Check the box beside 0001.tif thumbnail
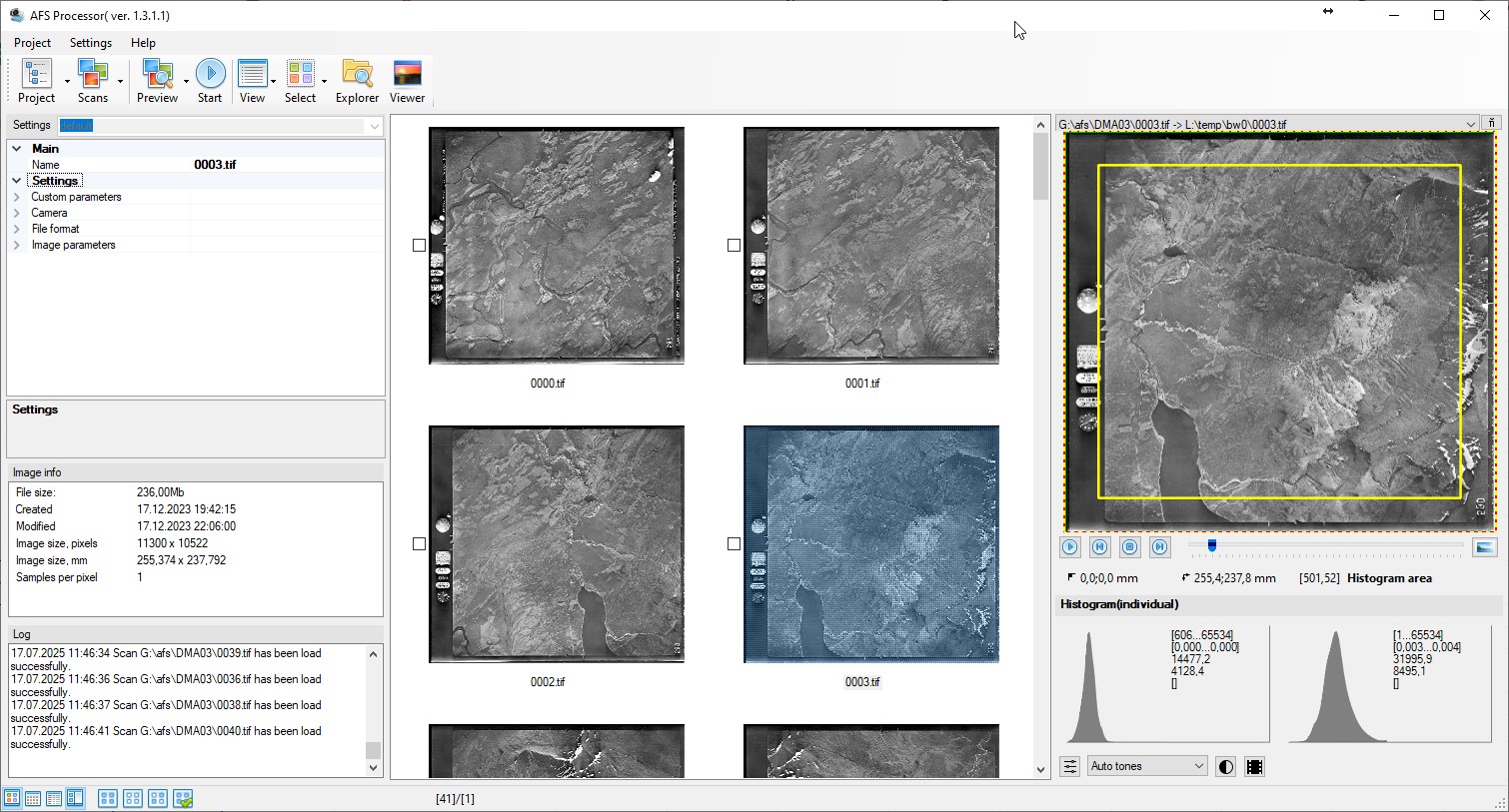 coord(734,245)
